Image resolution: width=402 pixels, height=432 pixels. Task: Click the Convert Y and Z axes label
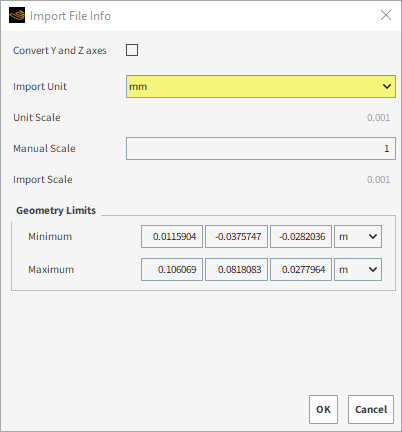point(60,50)
